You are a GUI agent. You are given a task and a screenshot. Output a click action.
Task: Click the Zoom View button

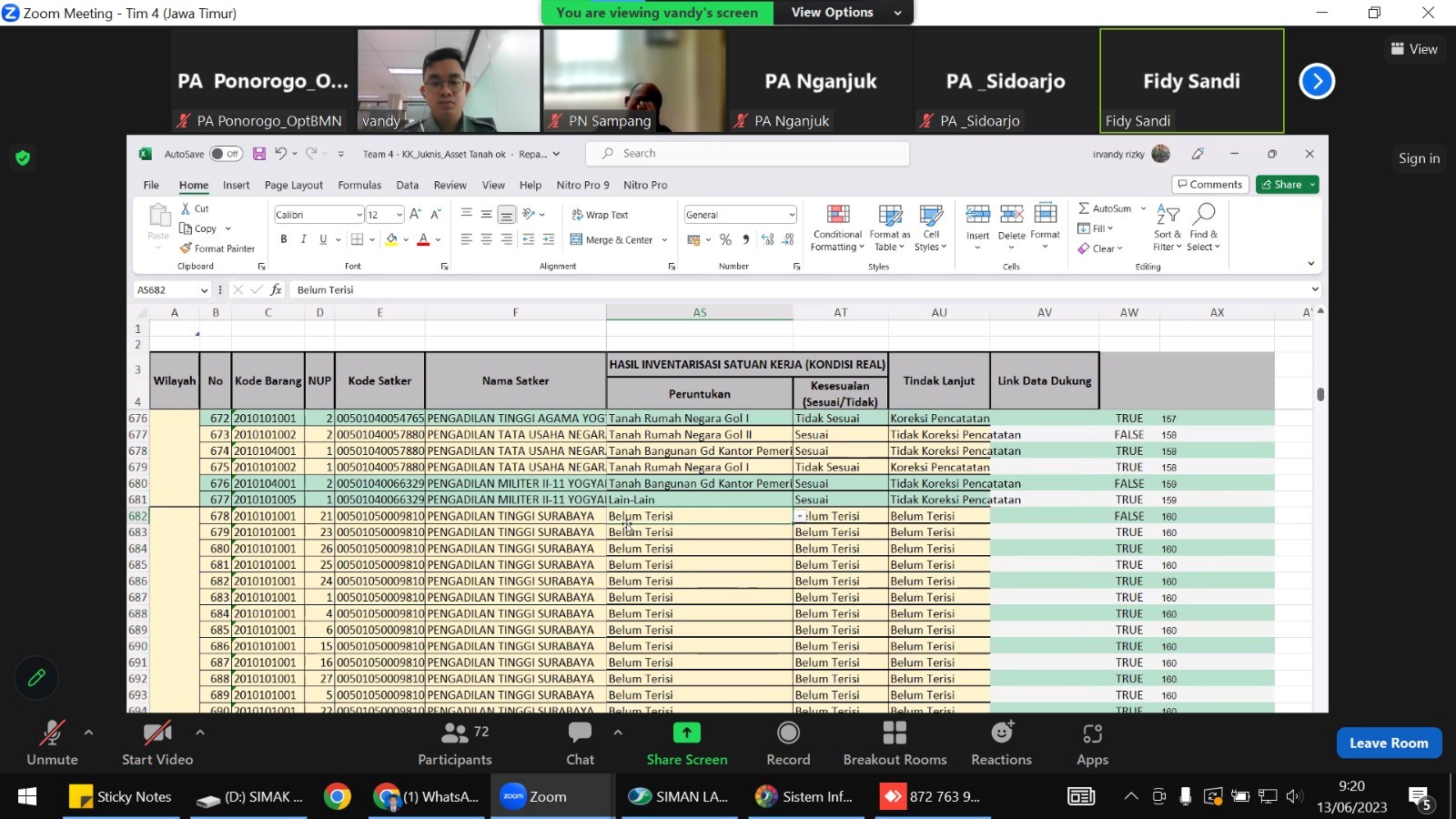pyautogui.click(x=1414, y=49)
